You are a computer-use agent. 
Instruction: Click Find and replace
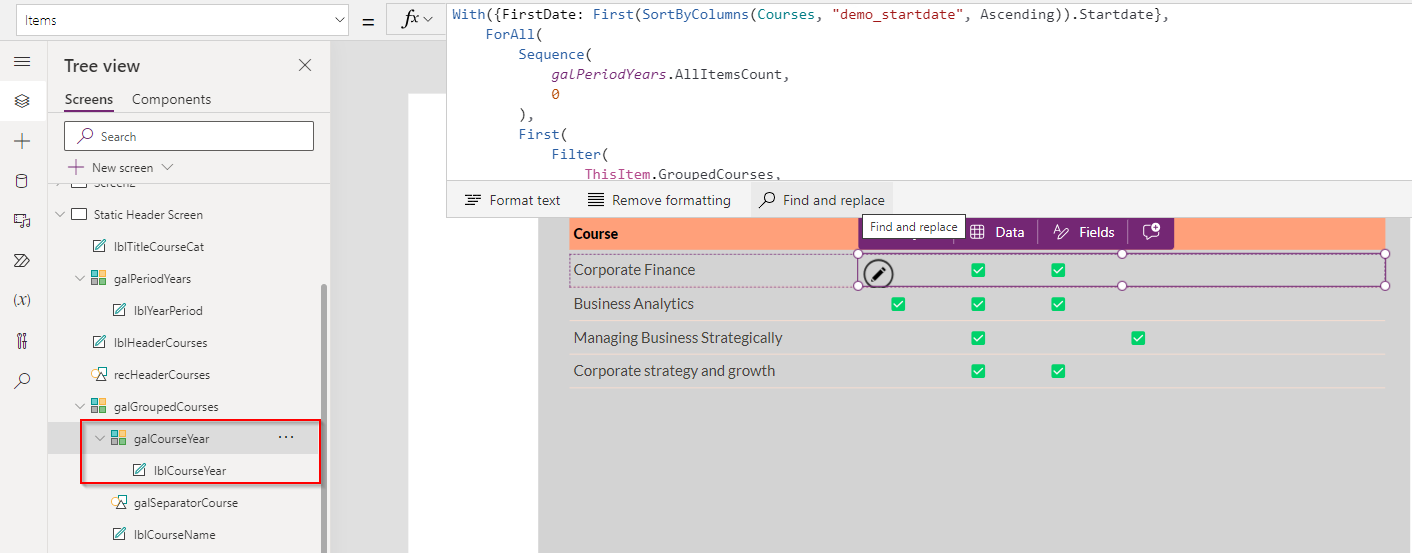pyautogui.click(x=822, y=200)
